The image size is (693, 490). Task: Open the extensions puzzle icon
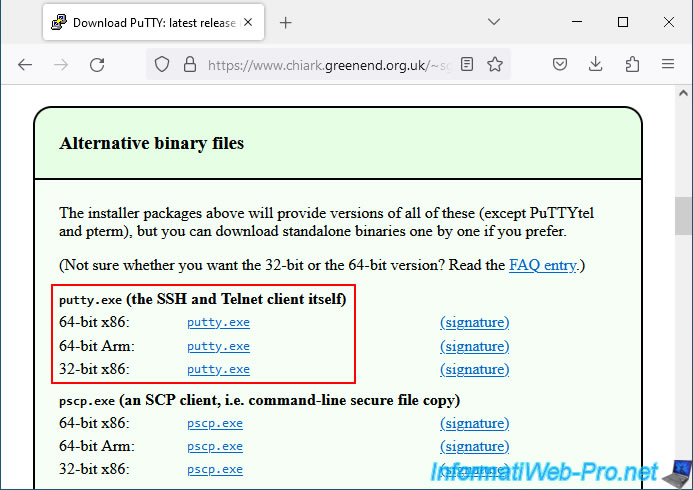click(x=632, y=65)
